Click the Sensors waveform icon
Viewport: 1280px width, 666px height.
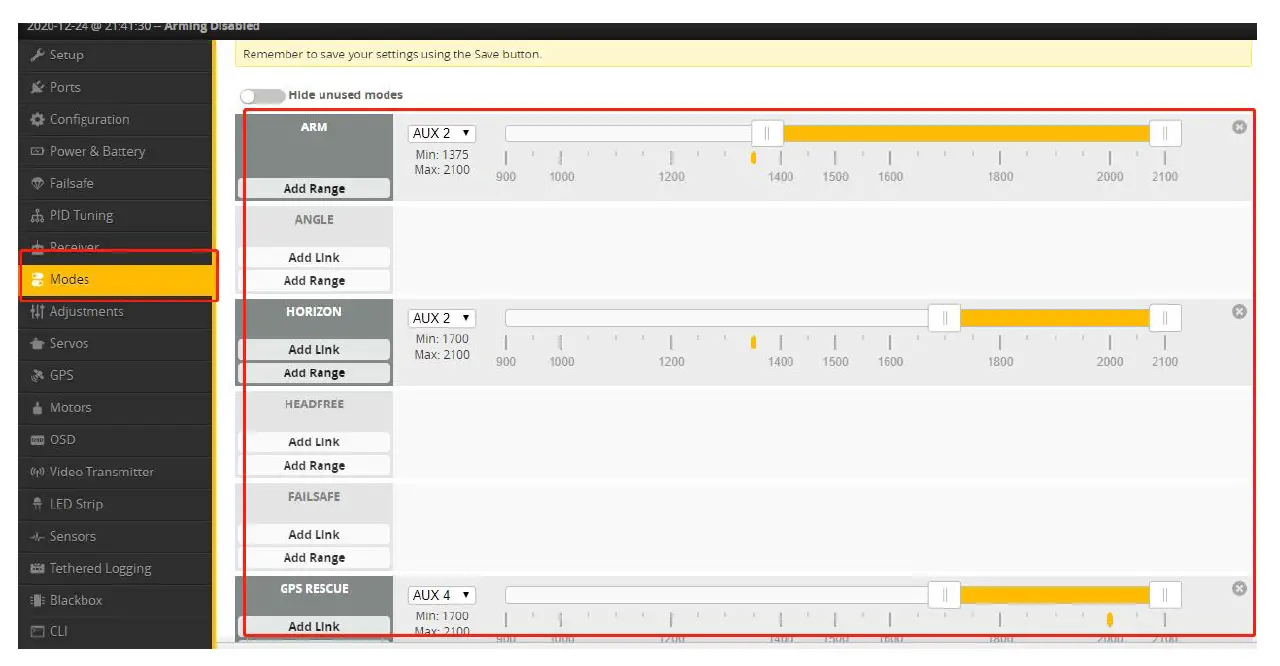point(38,536)
